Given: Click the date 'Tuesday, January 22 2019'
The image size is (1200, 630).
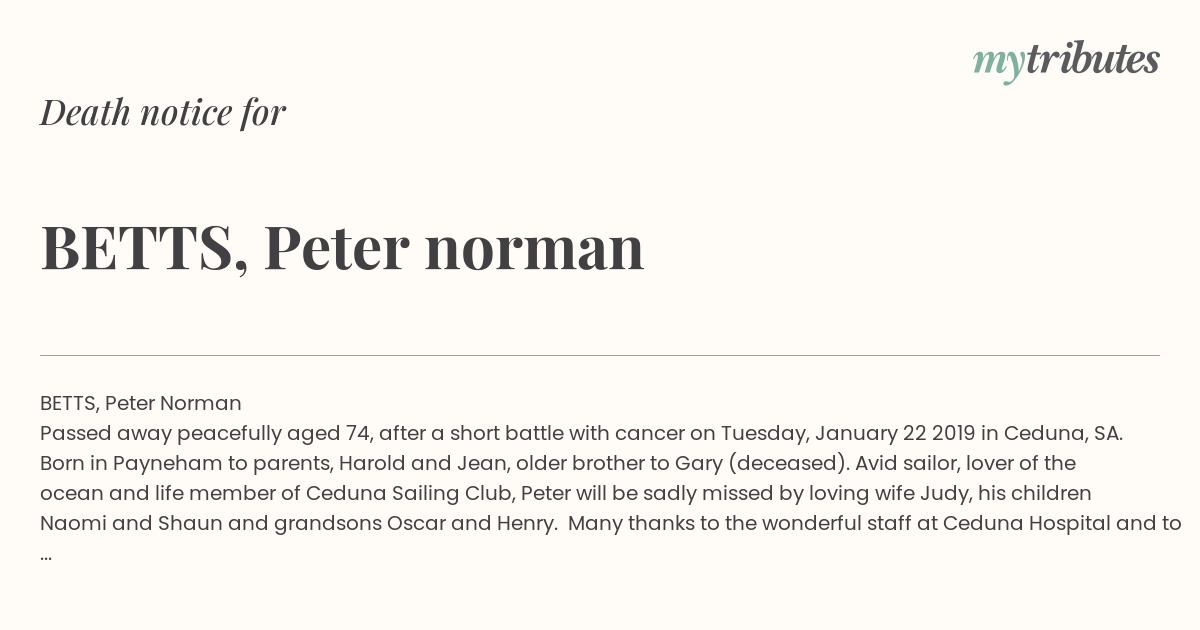Looking at the screenshot, I should [x=848, y=433].
